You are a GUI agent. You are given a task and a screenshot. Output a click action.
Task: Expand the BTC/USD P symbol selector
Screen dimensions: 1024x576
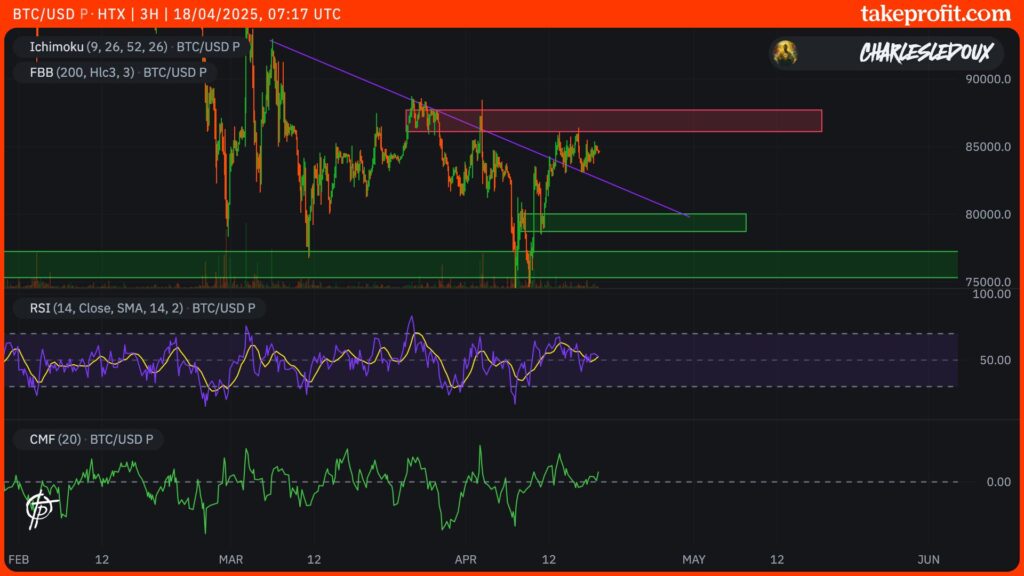(44, 14)
